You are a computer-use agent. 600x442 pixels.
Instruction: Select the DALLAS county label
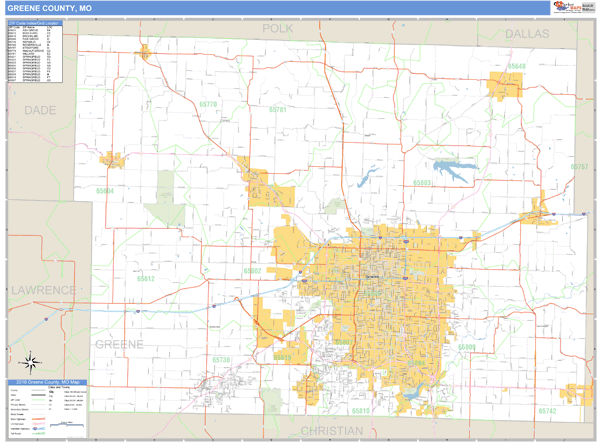527,33
